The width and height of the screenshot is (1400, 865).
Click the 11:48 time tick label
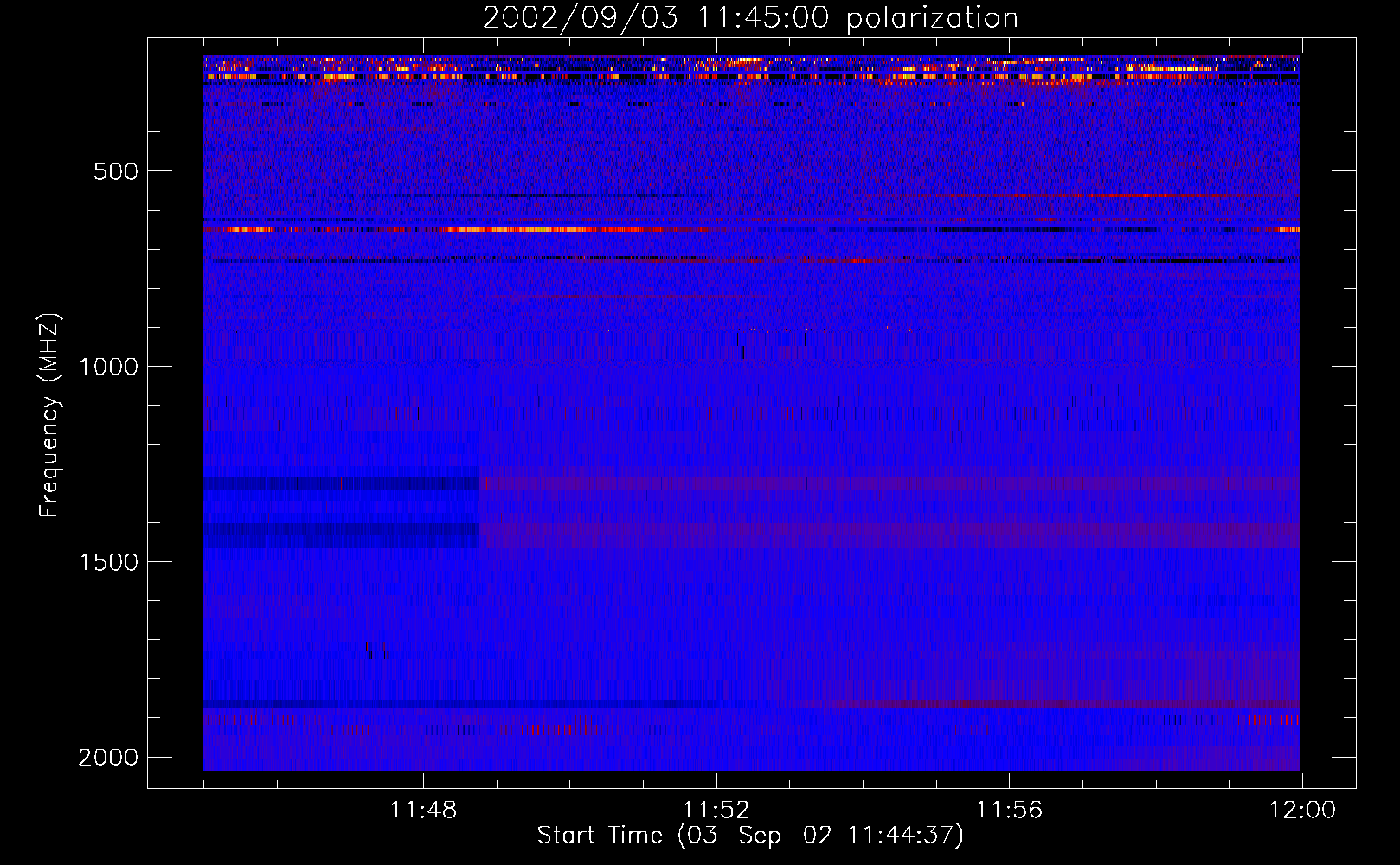click(x=423, y=811)
